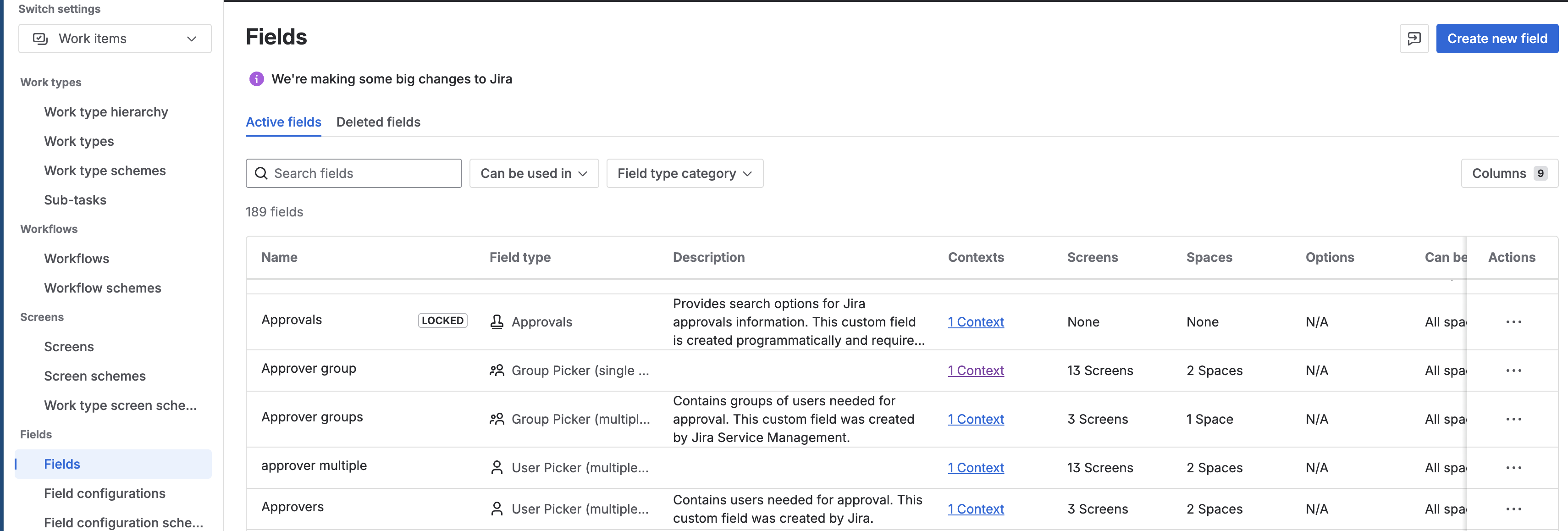
Task: Click the Approvals field type stamp icon
Action: coord(497,321)
